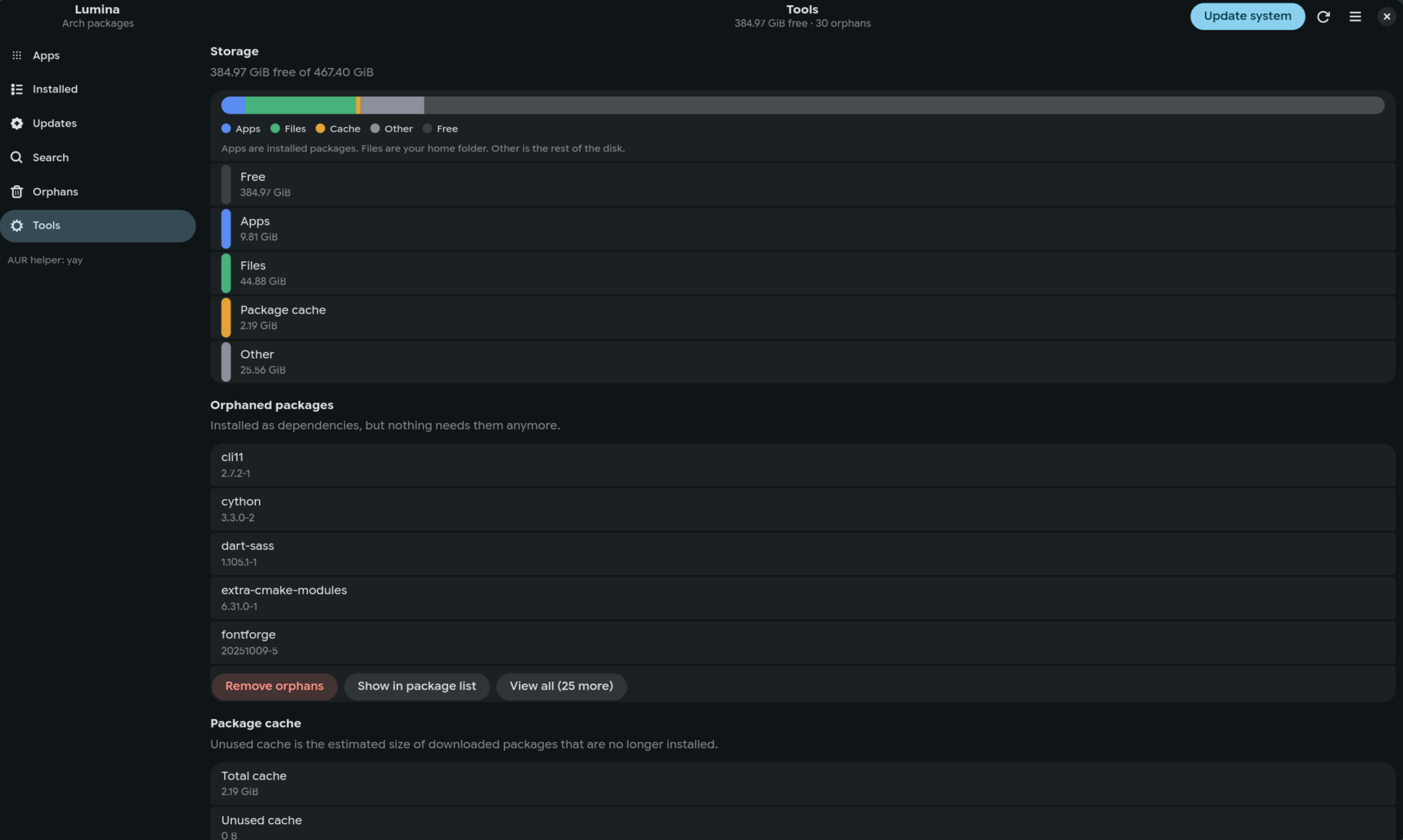Click the blue Apps legend dot
The height and width of the screenshot is (840, 1403).
click(226, 129)
